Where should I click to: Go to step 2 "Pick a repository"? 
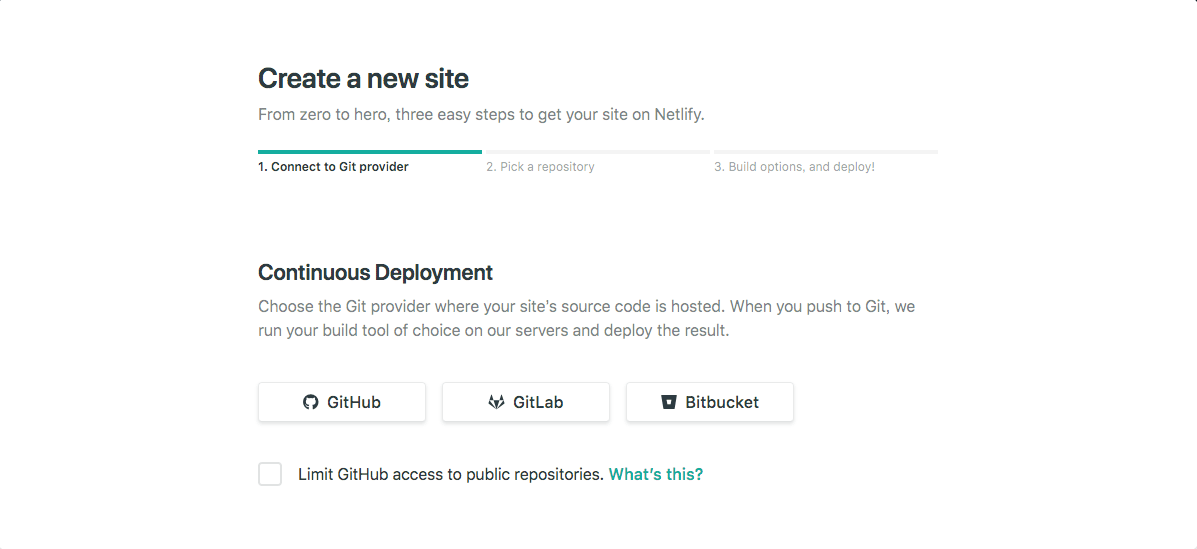(x=540, y=167)
